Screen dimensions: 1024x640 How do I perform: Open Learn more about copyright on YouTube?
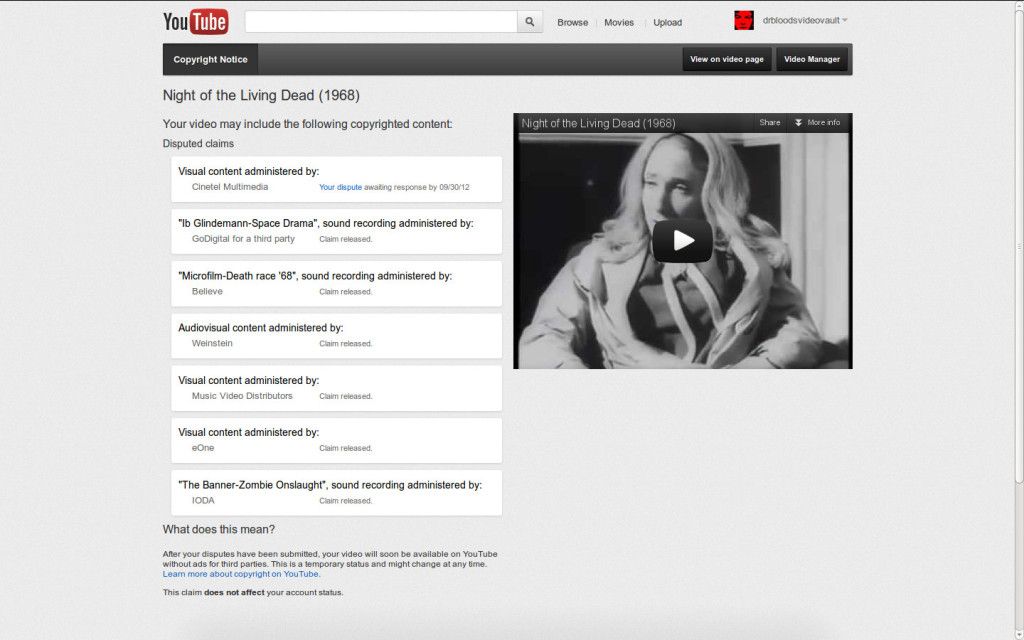241,574
